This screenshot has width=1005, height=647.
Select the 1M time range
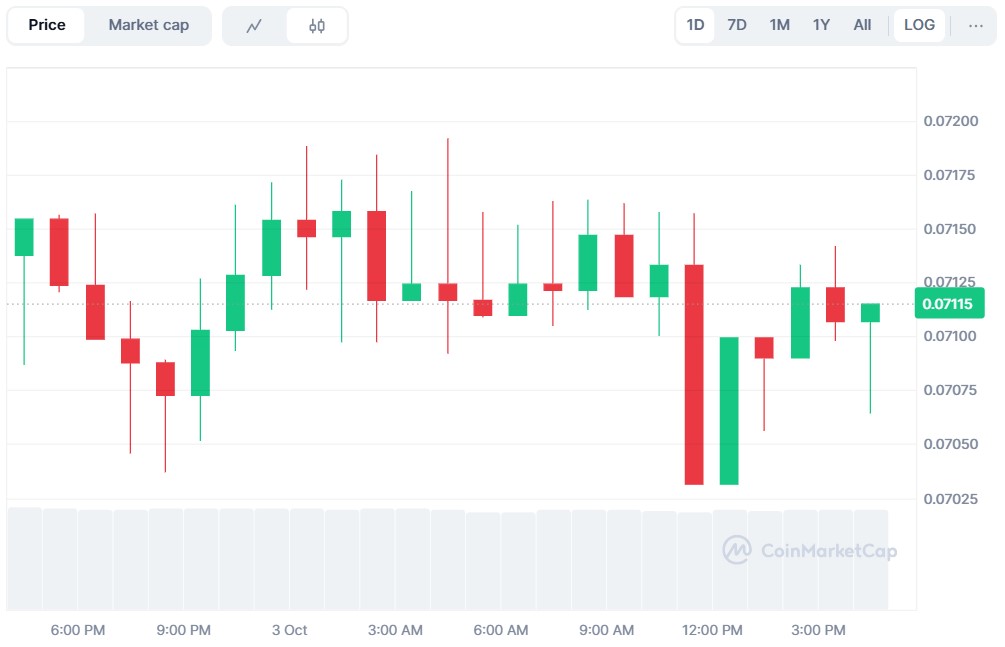[780, 26]
